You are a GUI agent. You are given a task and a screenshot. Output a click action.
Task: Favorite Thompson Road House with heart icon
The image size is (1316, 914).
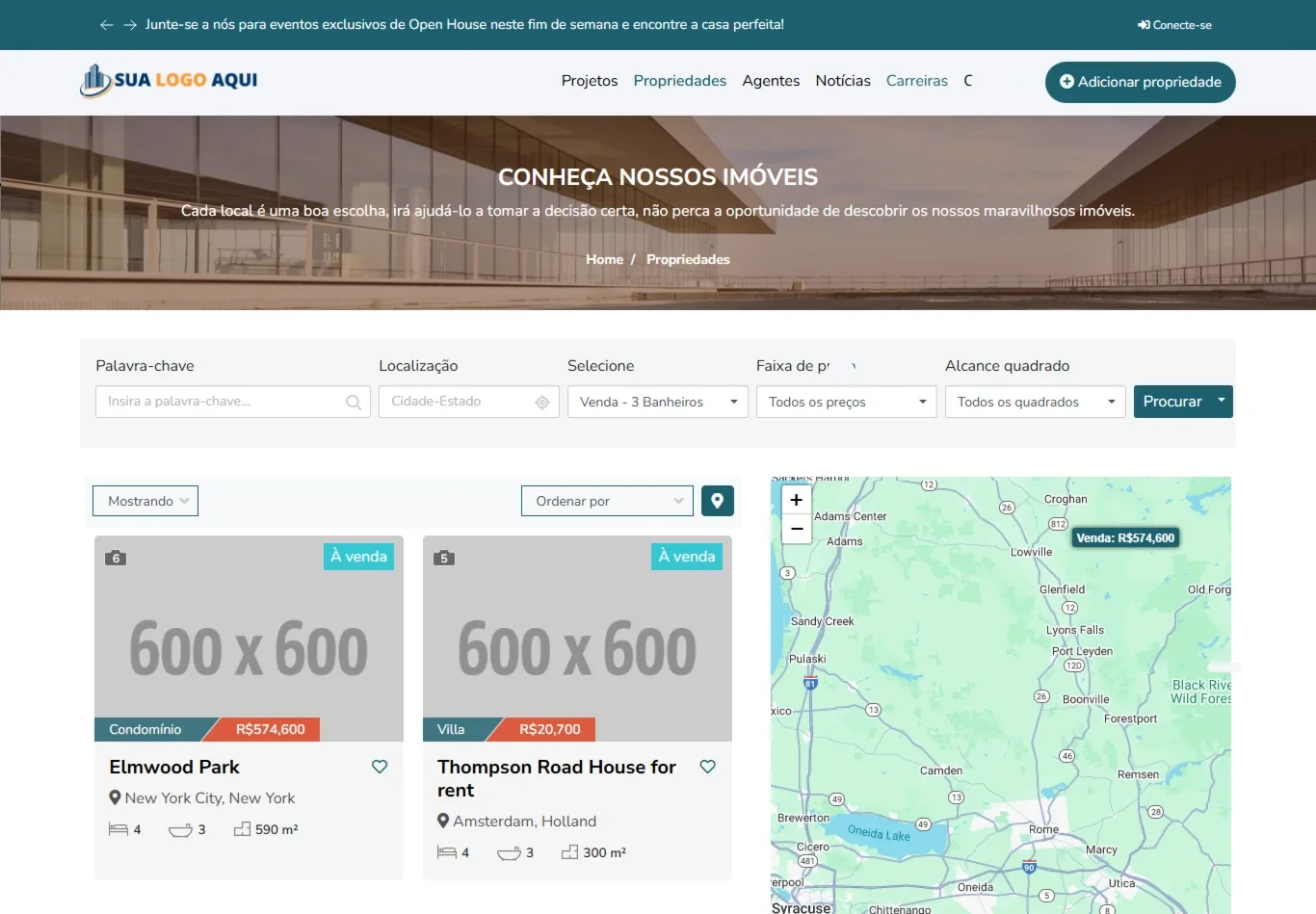pos(708,767)
